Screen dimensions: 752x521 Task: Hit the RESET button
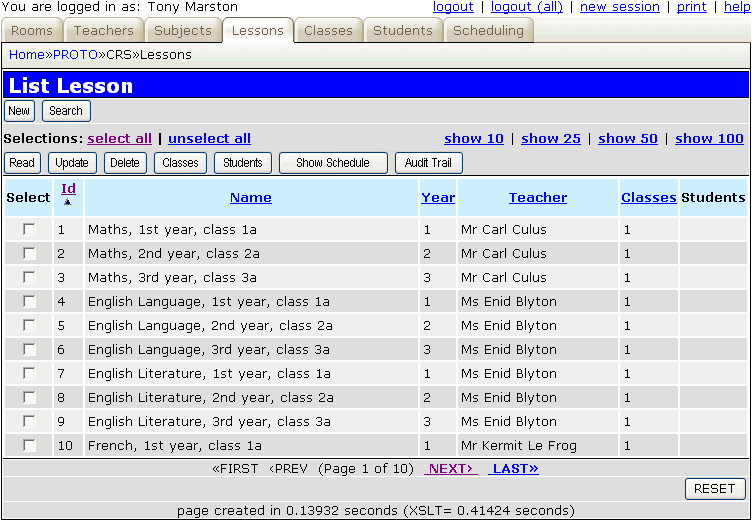(715, 489)
